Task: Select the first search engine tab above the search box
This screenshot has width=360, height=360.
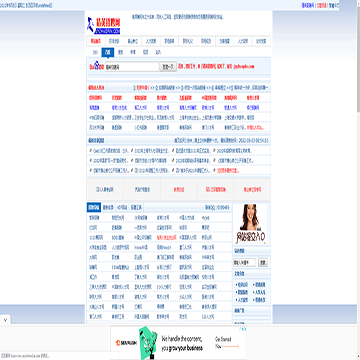Action: (x=95, y=52)
